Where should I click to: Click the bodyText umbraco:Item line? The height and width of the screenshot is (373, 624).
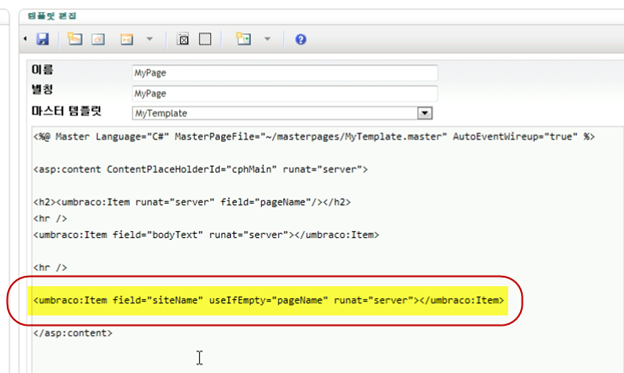tap(206, 234)
